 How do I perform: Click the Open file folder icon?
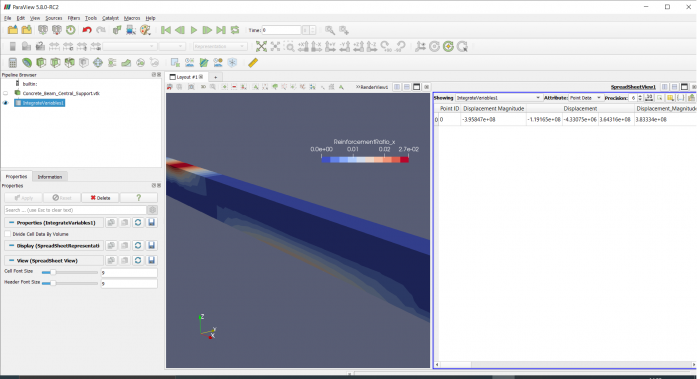click(x=12, y=30)
